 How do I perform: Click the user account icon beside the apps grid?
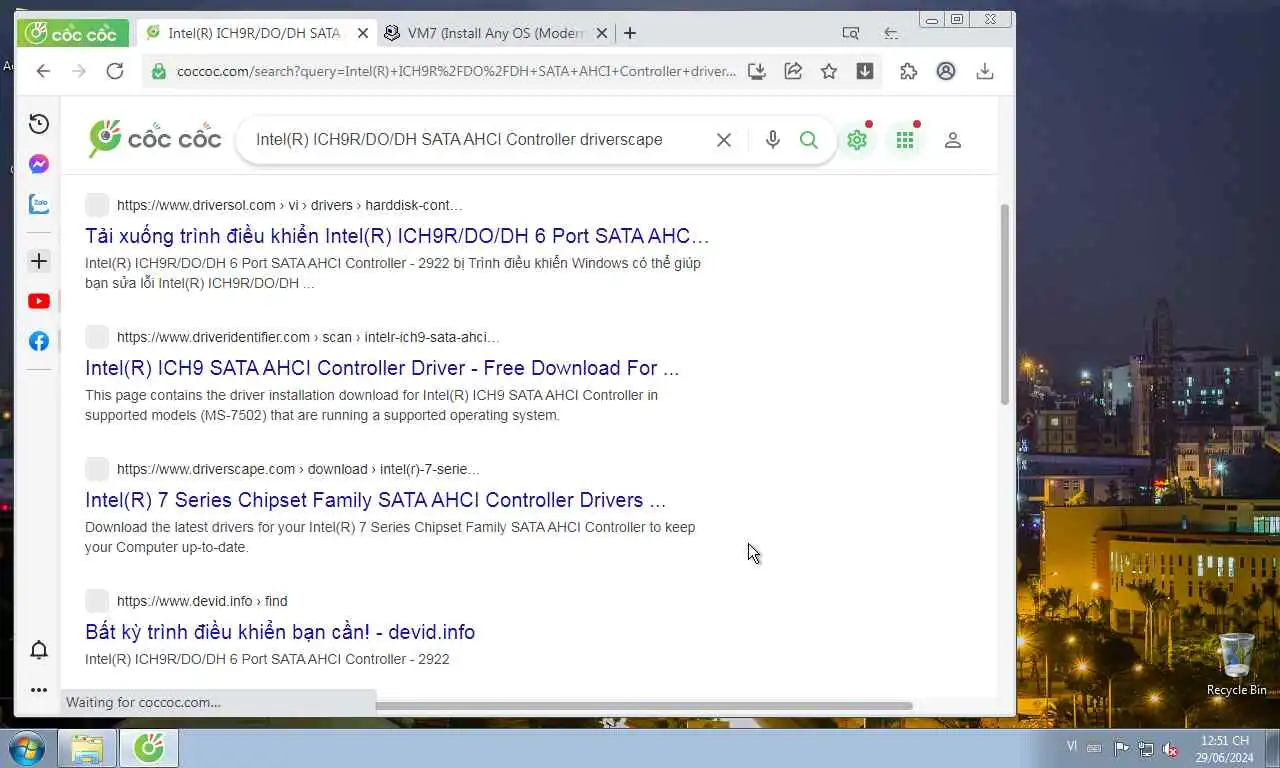pyautogui.click(x=953, y=140)
